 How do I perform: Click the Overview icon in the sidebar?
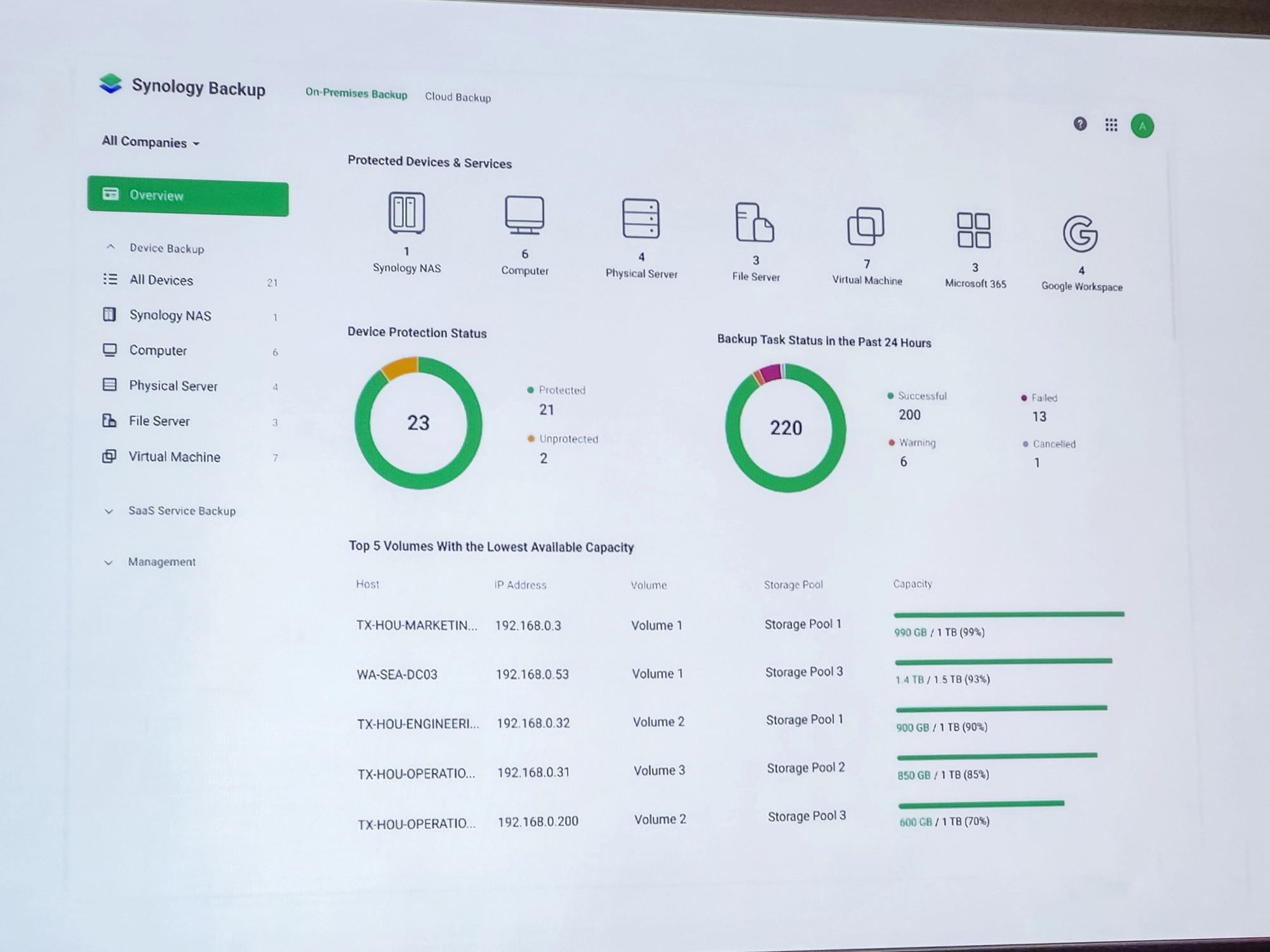click(110, 194)
